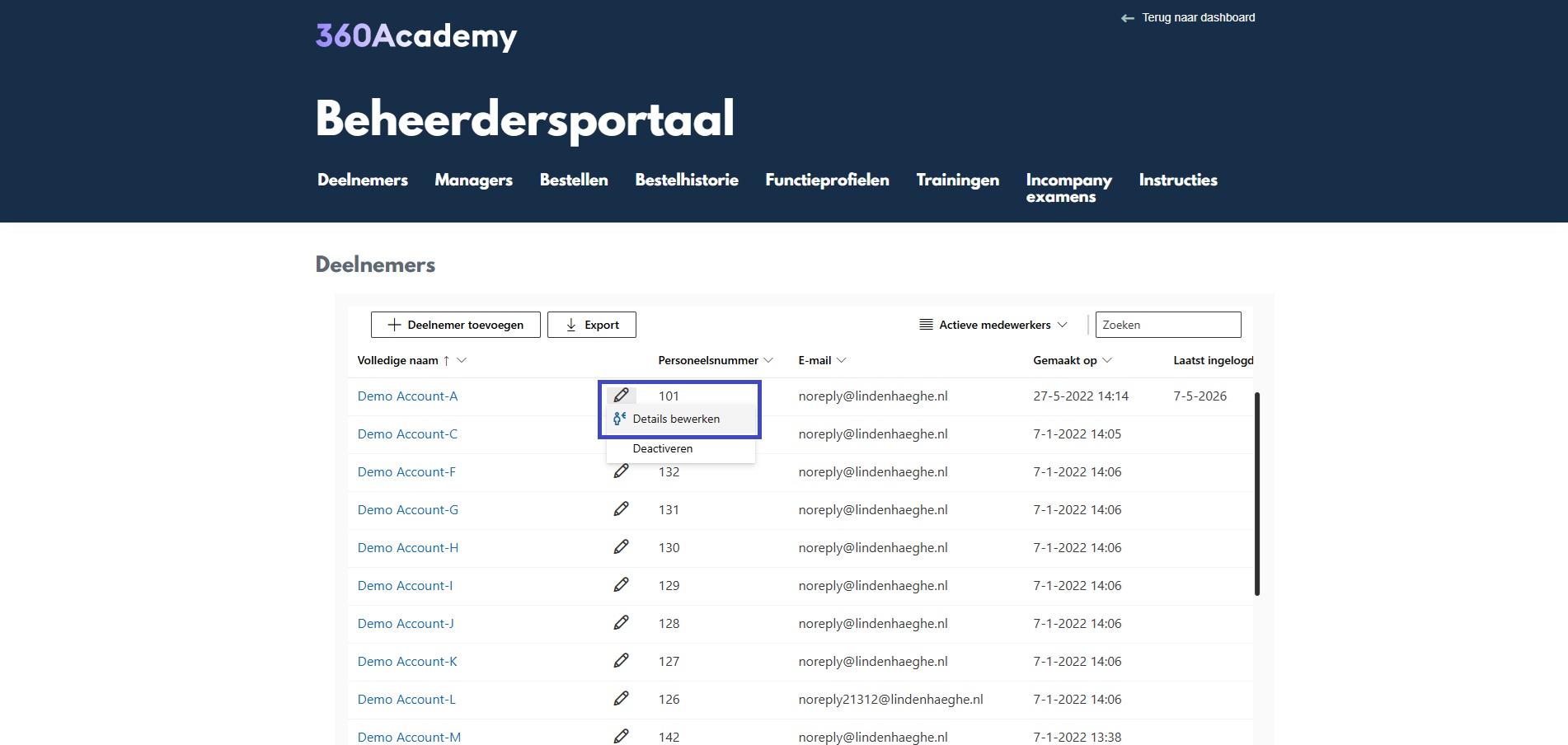Click the pencil icon for Demo Account-K
Image resolution: width=1568 pixels, height=745 pixels.
coord(622,661)
